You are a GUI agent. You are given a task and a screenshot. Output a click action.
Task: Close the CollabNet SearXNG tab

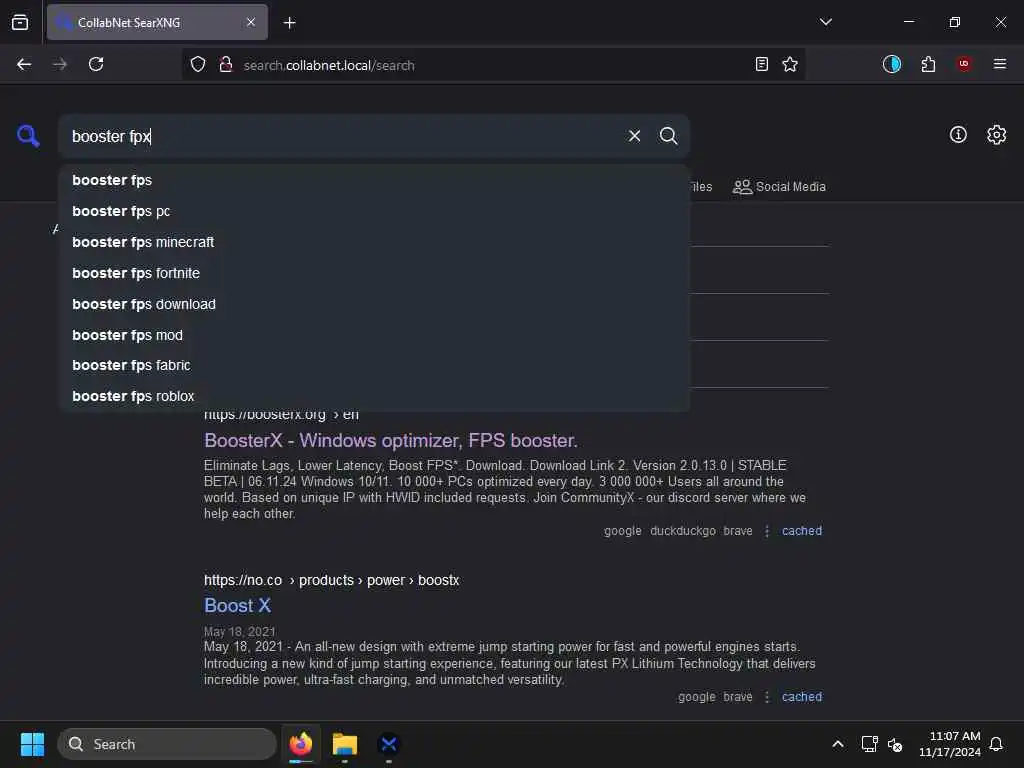click(251, 22)
